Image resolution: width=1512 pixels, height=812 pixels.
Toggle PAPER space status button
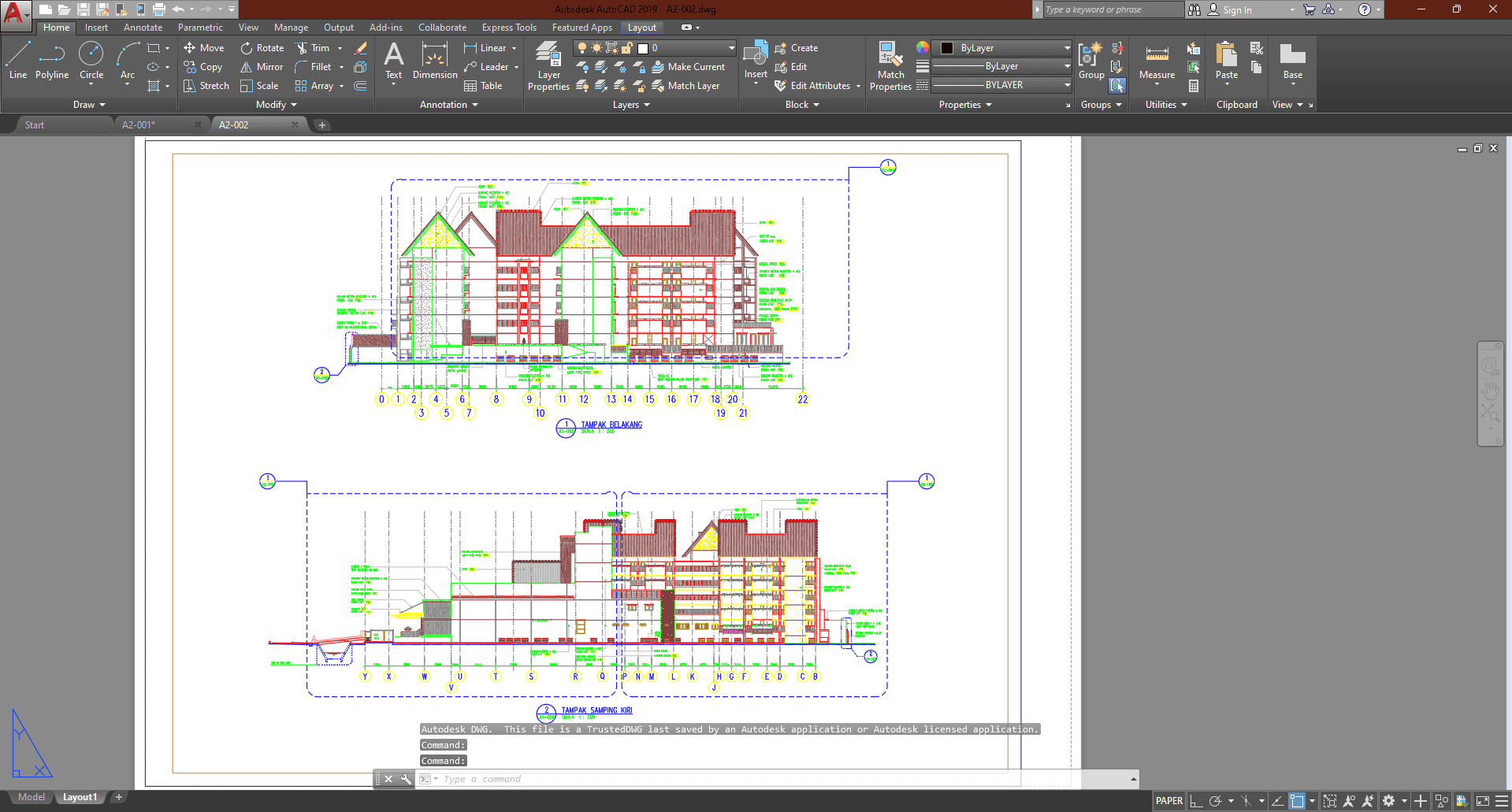[x=1168, y=801]
